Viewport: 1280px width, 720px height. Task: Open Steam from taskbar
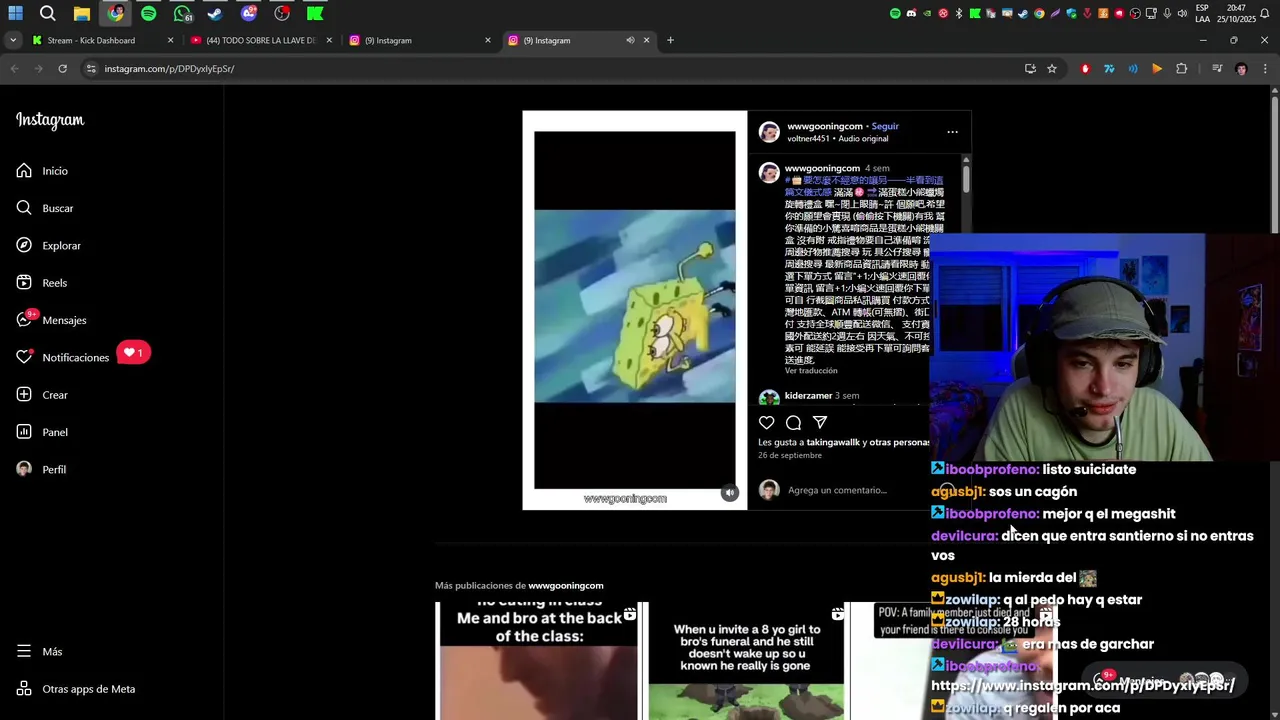(x=215, y=13)
